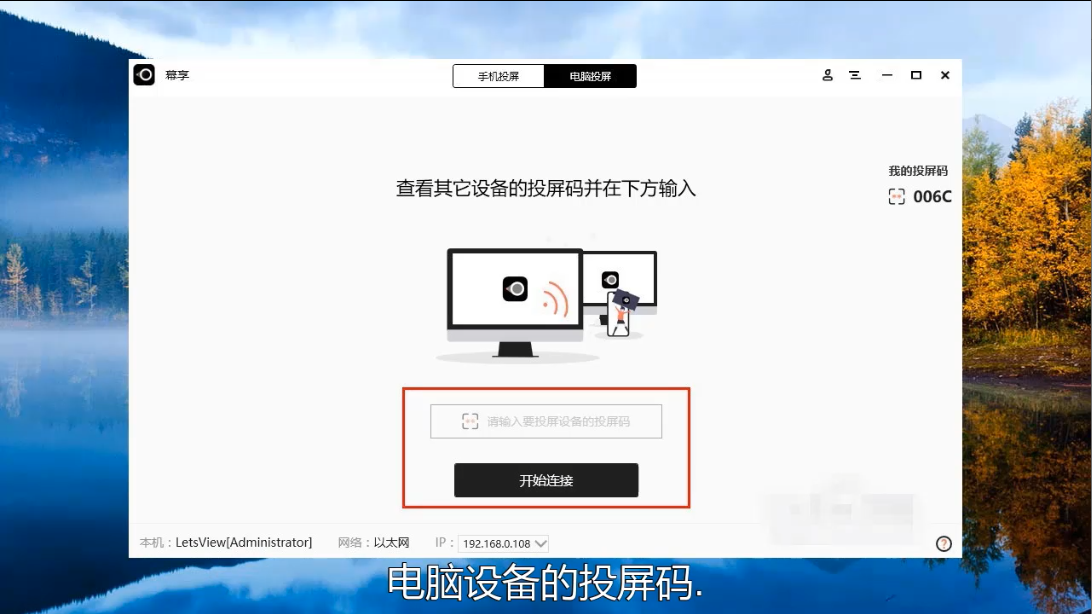Screen dimensions: 1092x614
Task: Click the LetsView[Administrator] device name
Action: 243,543
